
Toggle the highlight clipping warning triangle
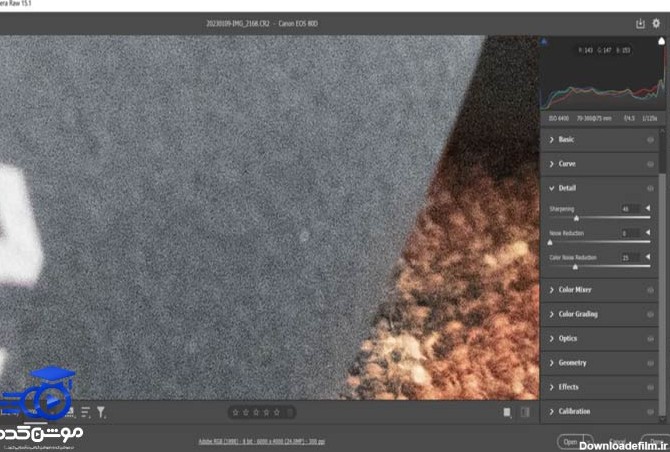pyautogui.click(x=662, y=42)
